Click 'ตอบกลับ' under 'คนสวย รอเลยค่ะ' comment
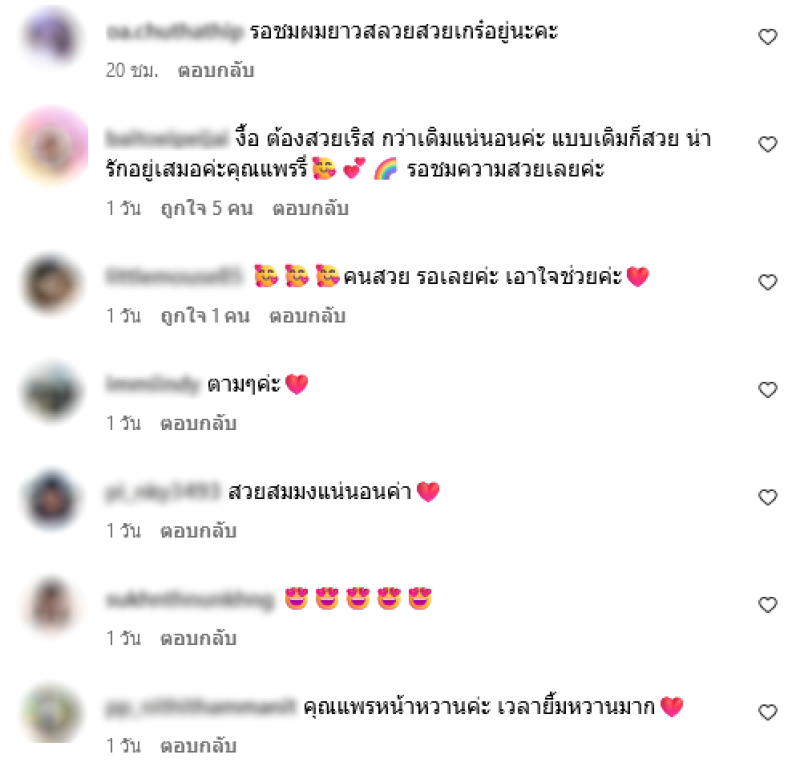 (x=308, y=316)
